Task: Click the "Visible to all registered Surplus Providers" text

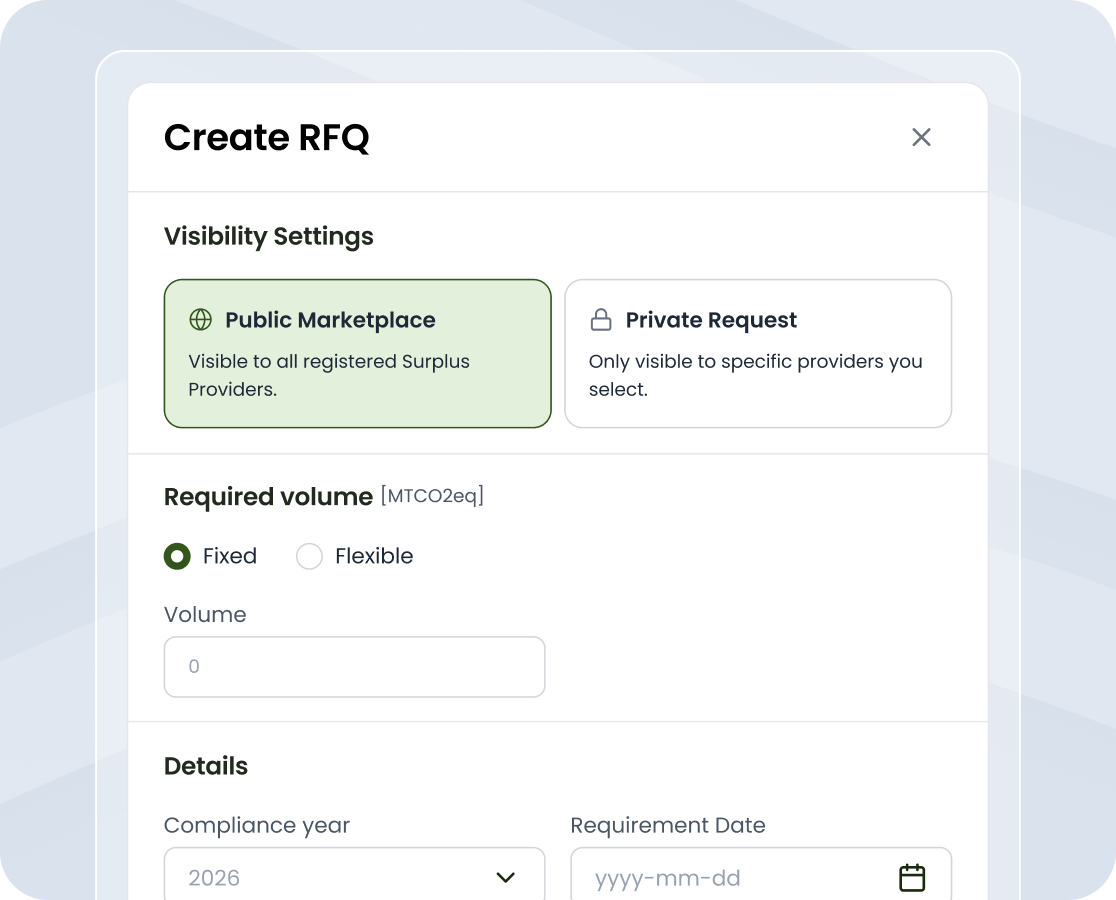Action: click(329, 375)
